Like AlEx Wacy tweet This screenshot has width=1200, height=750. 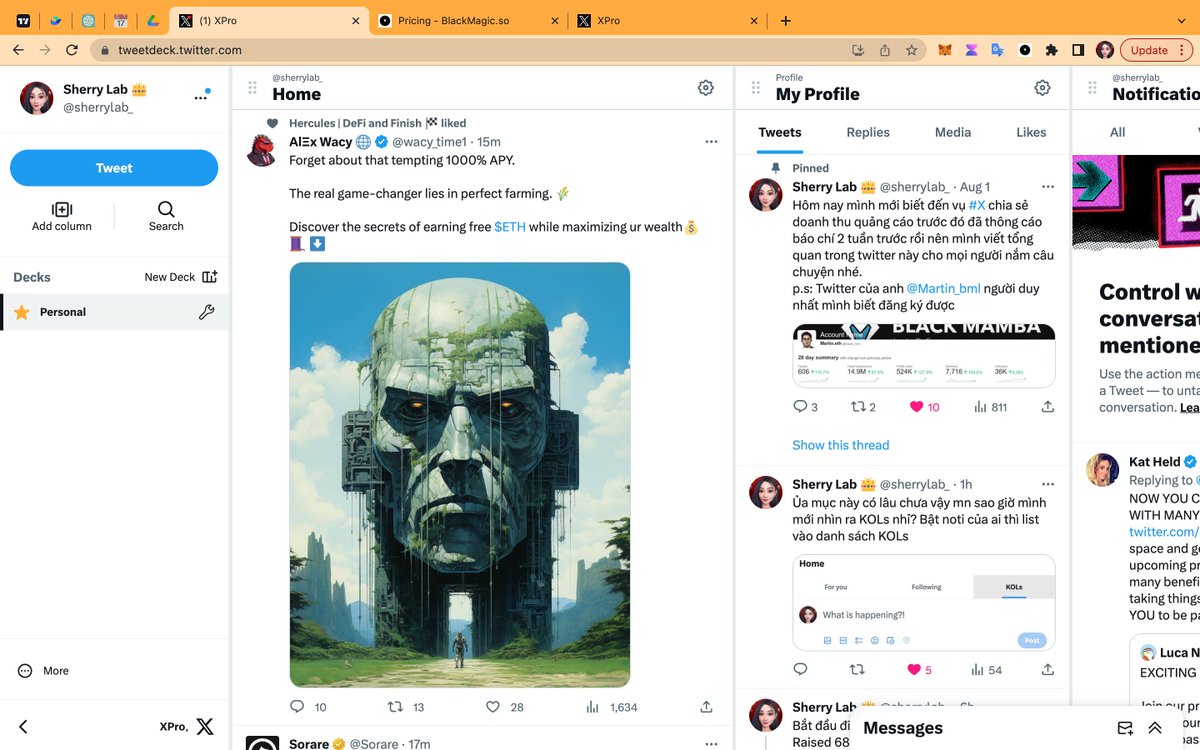coord(492,706)
